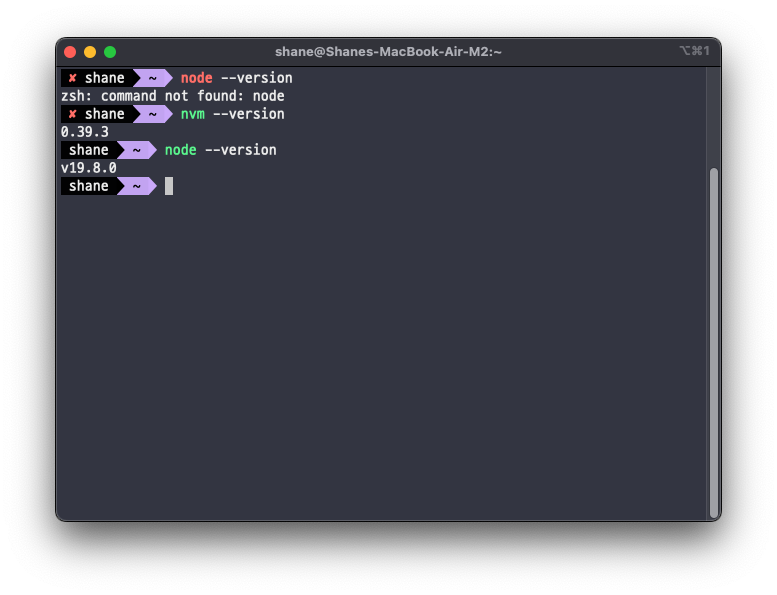Click the 0.39.3 version output
Screen dimensions: 777x595
85,132
